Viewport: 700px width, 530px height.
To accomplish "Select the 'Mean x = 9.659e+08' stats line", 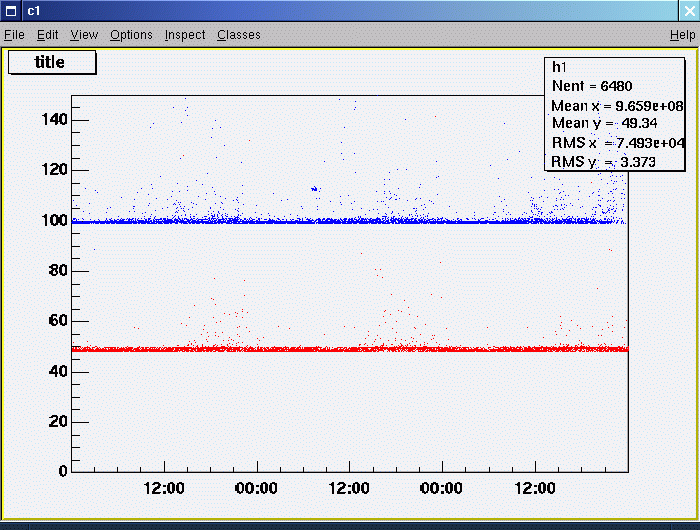I will pyautogui.click(x=617, y=106).
